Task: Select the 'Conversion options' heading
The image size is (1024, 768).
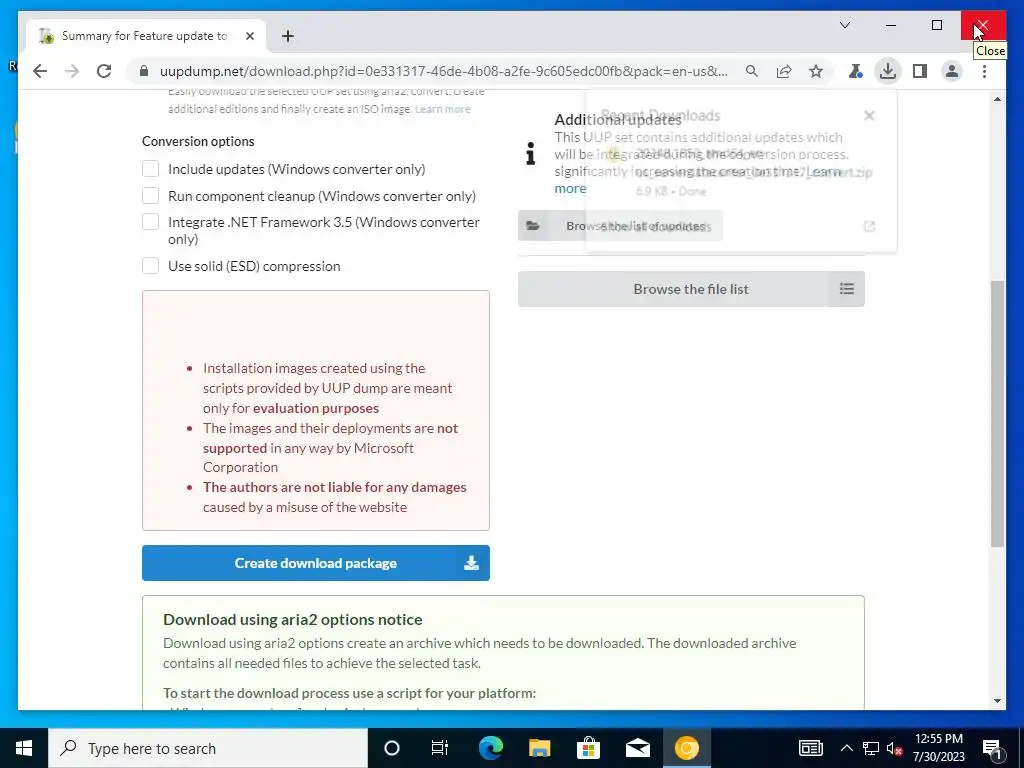Action: pos(198,141)
